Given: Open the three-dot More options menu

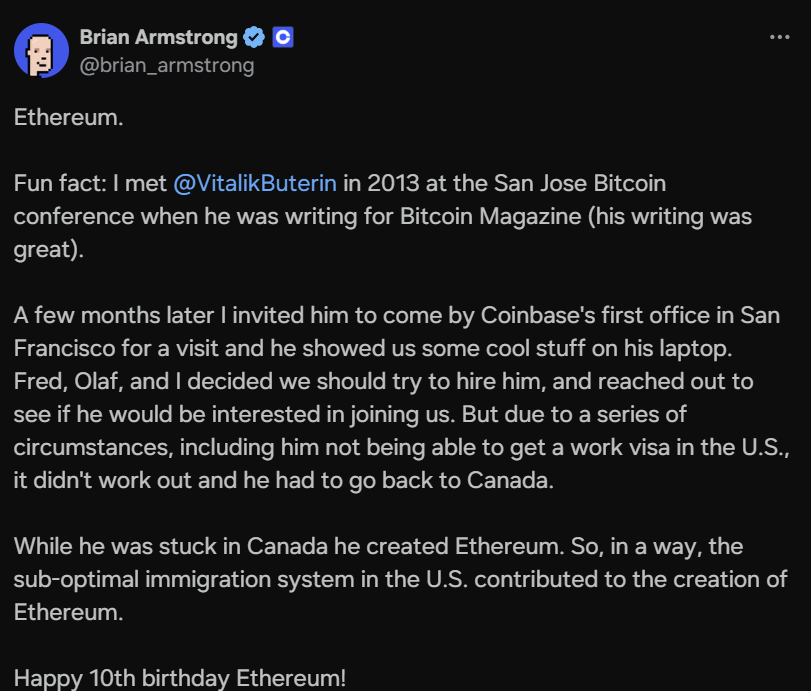Looking at the screenshot, I should point(779,38).
